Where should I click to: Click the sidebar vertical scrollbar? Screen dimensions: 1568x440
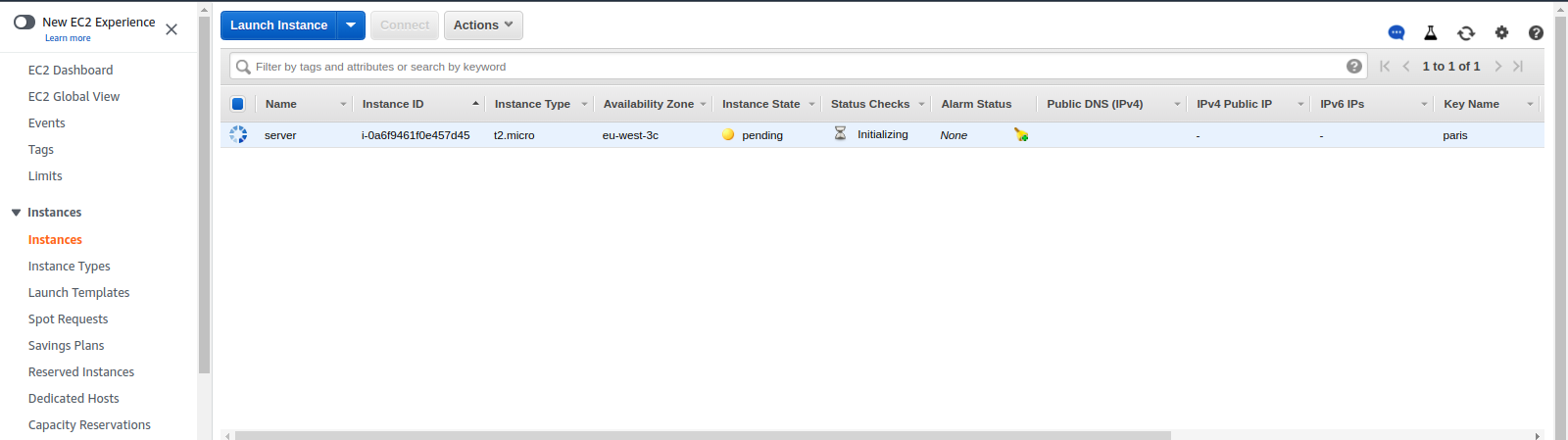pyautogui.click(x=204, y=196)
